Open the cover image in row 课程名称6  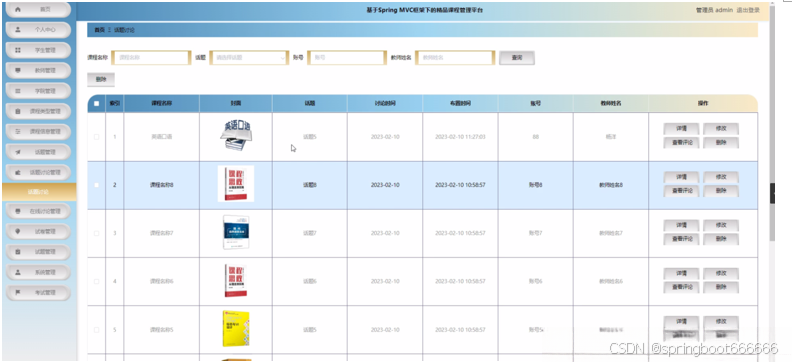click(236, 280)
